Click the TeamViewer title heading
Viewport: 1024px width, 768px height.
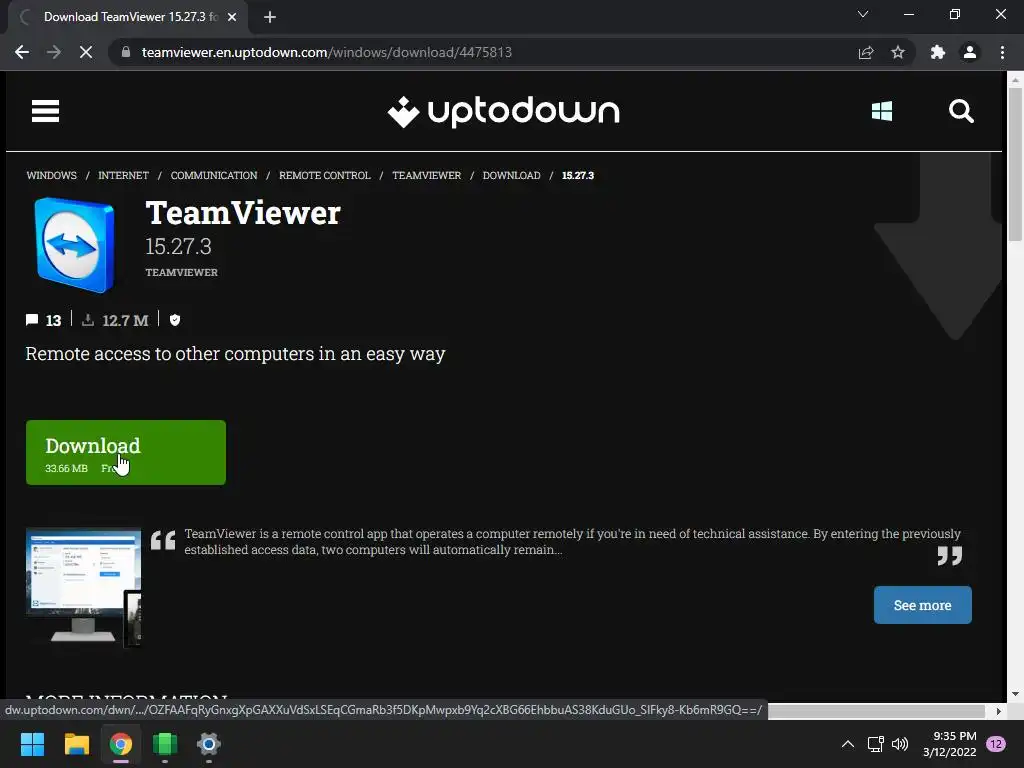tap(243, 213)
